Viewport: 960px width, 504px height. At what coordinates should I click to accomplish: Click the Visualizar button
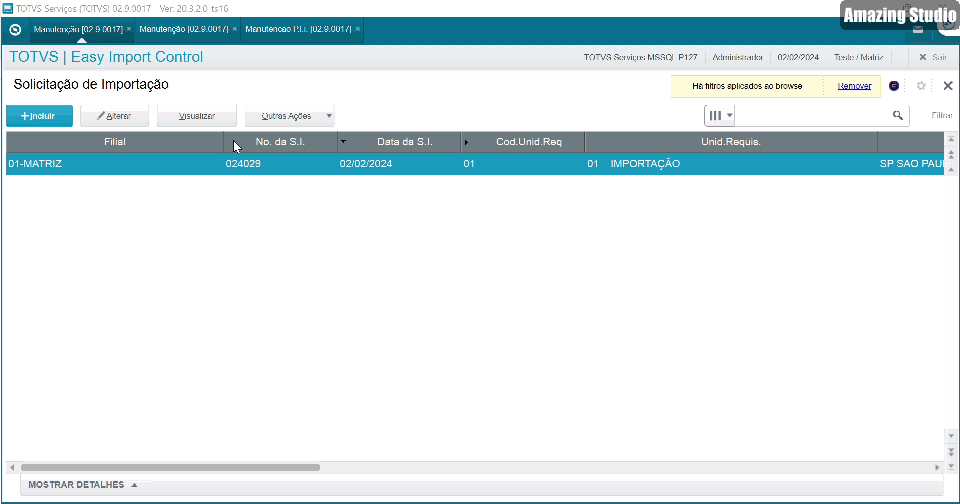click(x=197, y=116)
